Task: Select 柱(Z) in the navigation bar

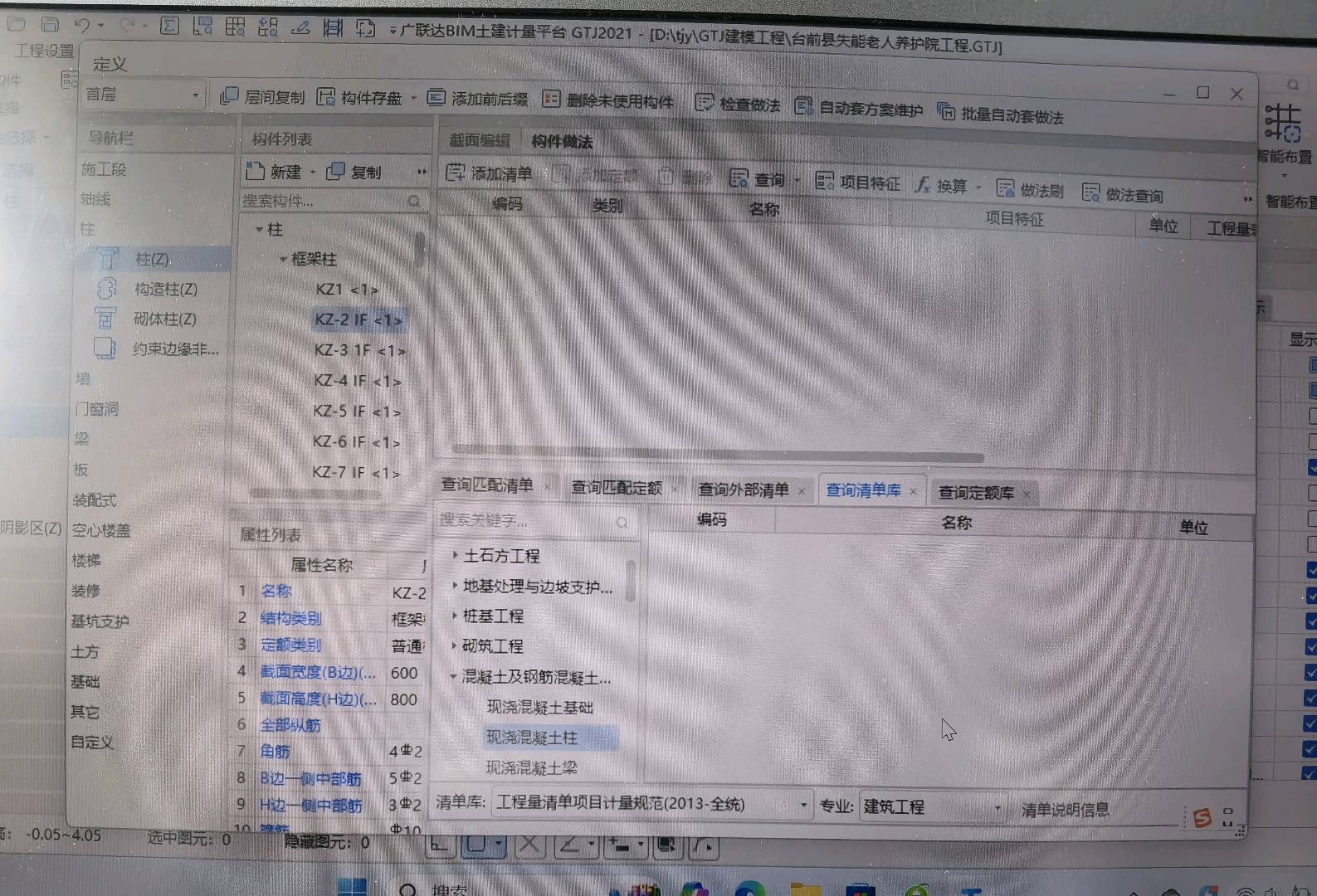Action: (152, 259)
